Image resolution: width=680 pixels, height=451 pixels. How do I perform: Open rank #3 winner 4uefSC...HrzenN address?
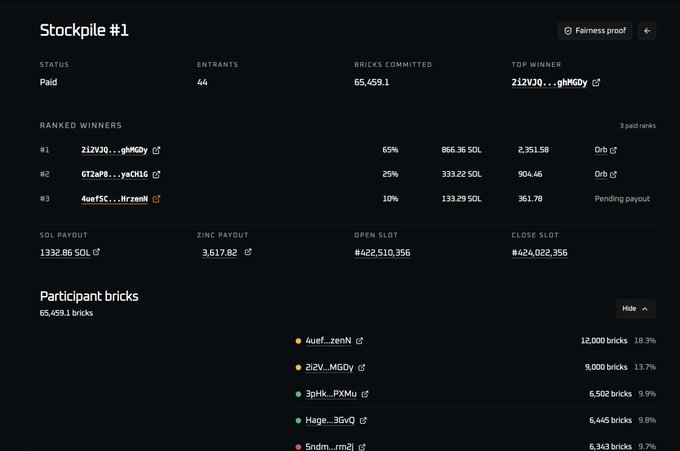114,199
